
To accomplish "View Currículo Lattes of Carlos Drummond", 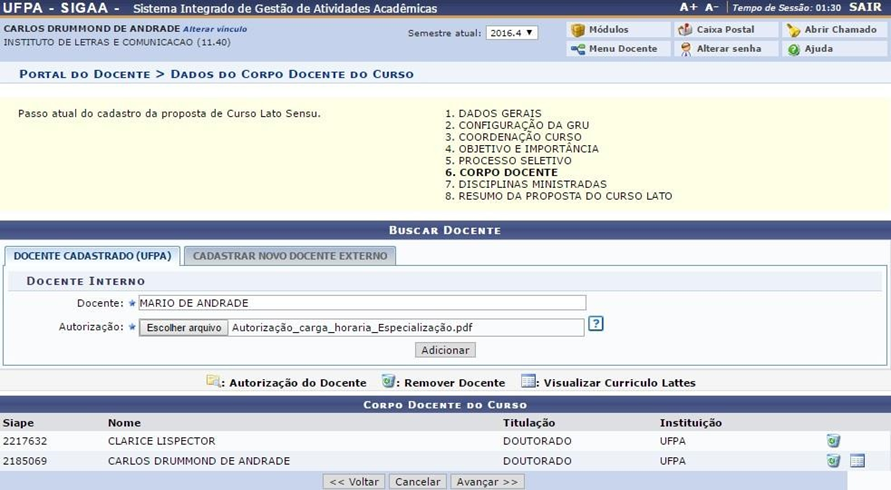I will [857, 461].
